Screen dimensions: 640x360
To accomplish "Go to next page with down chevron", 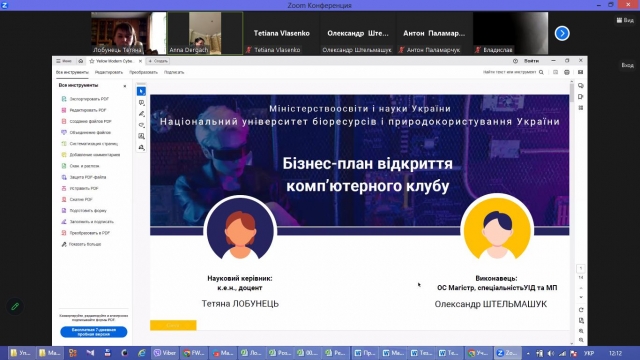I will coord(581,297).
